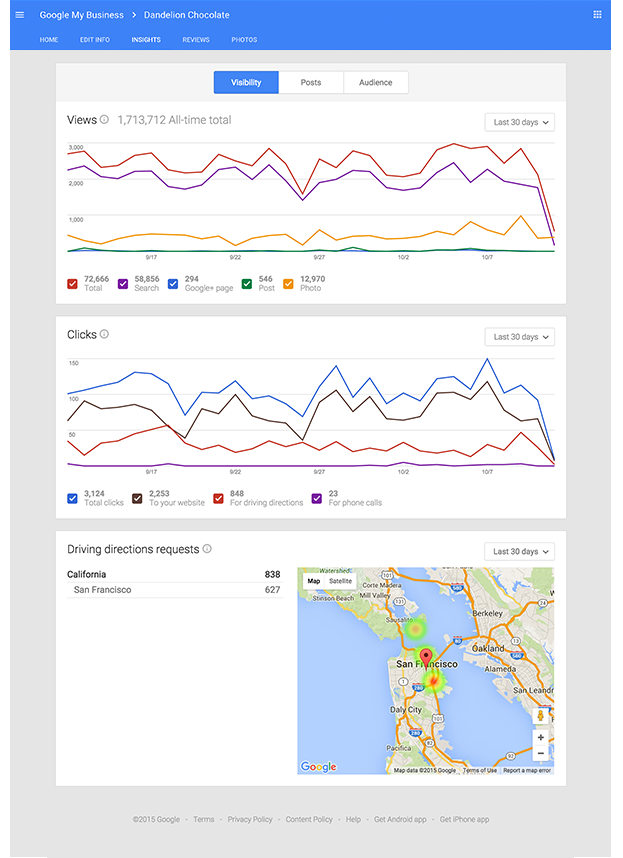Open Driving directions Last 30 days dropdown

coord(520,552)
